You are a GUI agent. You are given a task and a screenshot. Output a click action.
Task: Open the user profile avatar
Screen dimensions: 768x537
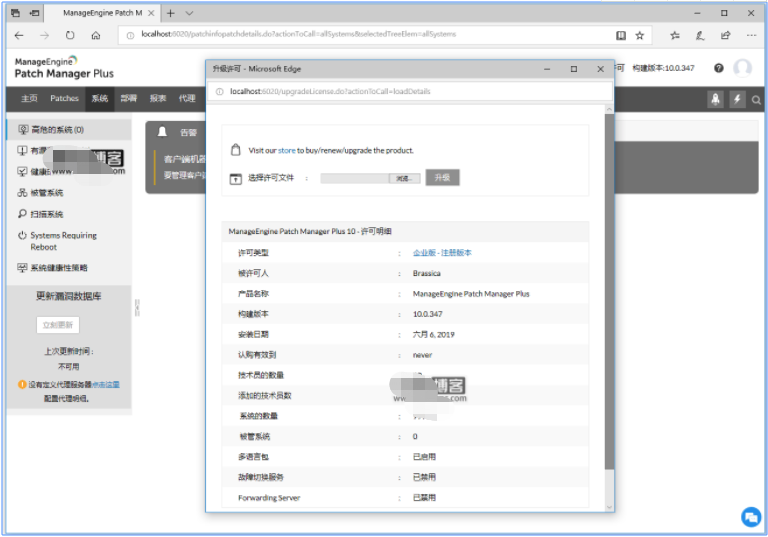coord(743,68)
